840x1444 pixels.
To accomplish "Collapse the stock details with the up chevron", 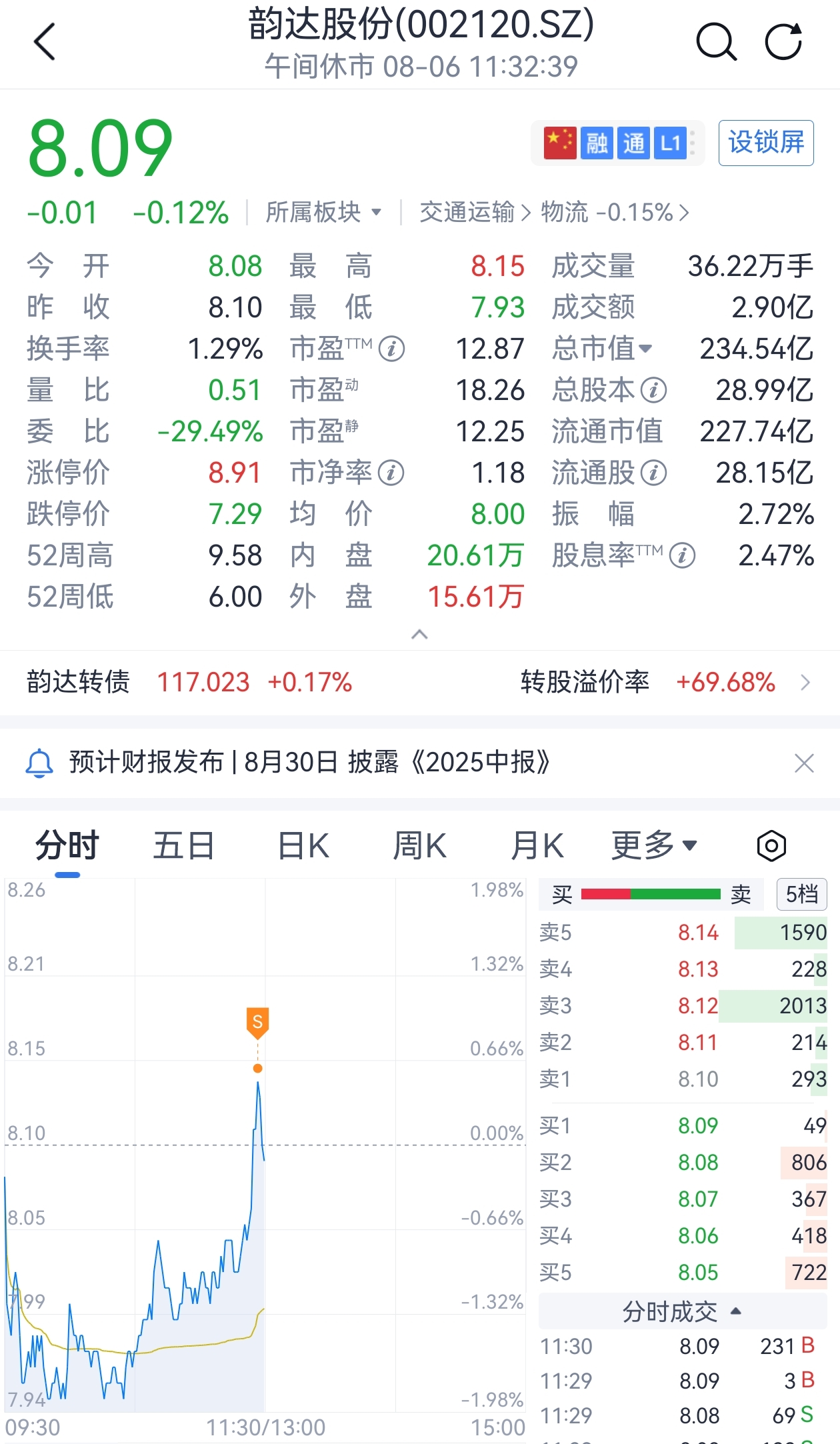I will point(419,634).
